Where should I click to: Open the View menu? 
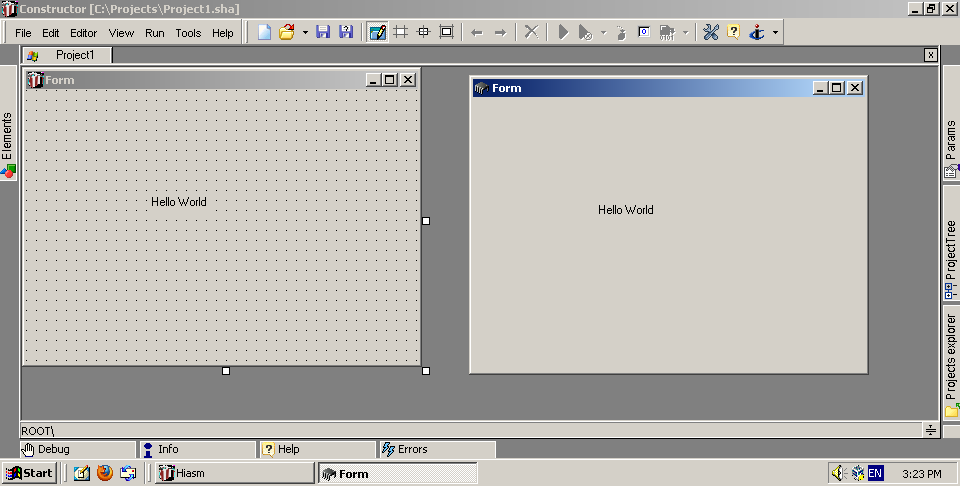121,33
